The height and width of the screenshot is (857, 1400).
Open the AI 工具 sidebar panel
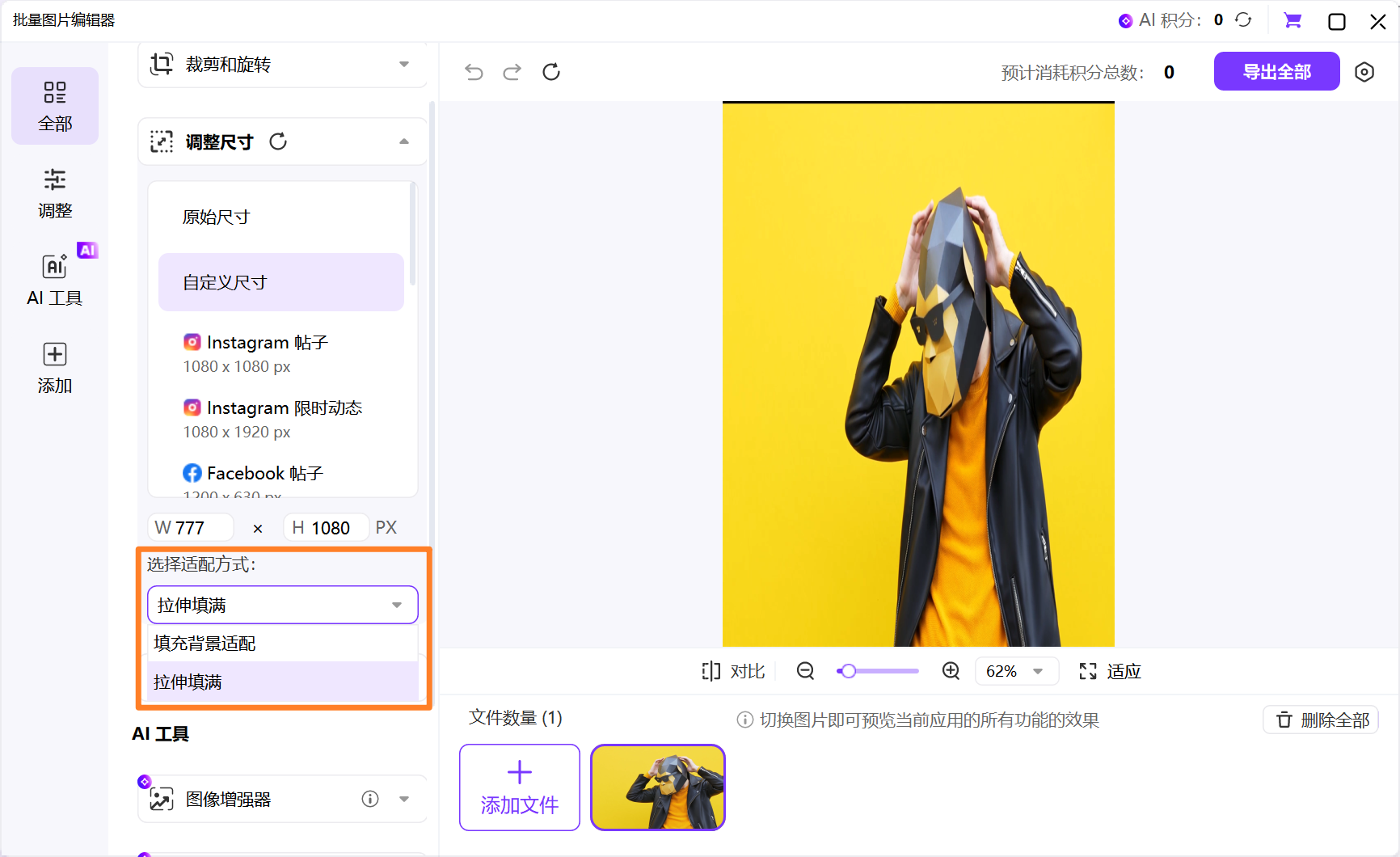click(54, 279)
